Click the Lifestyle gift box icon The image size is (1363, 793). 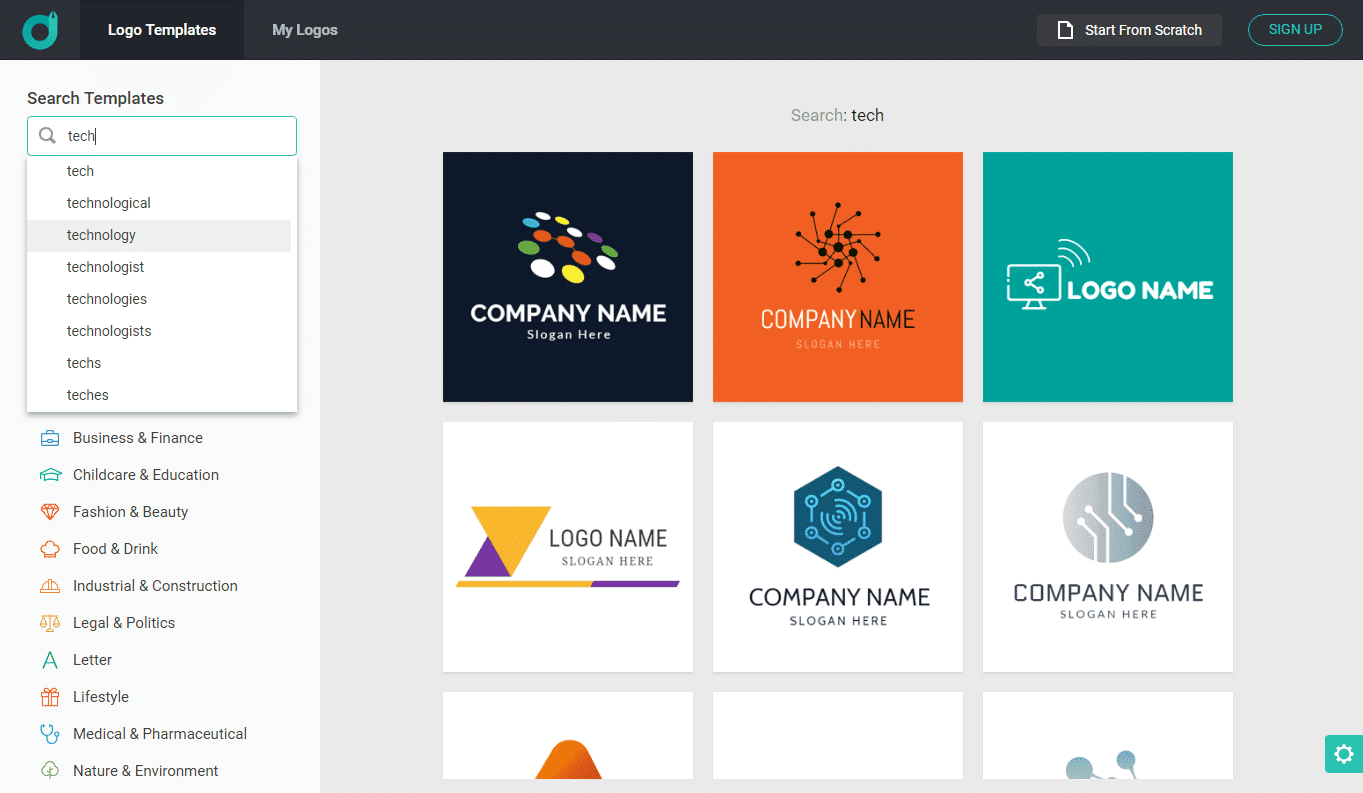49,697
